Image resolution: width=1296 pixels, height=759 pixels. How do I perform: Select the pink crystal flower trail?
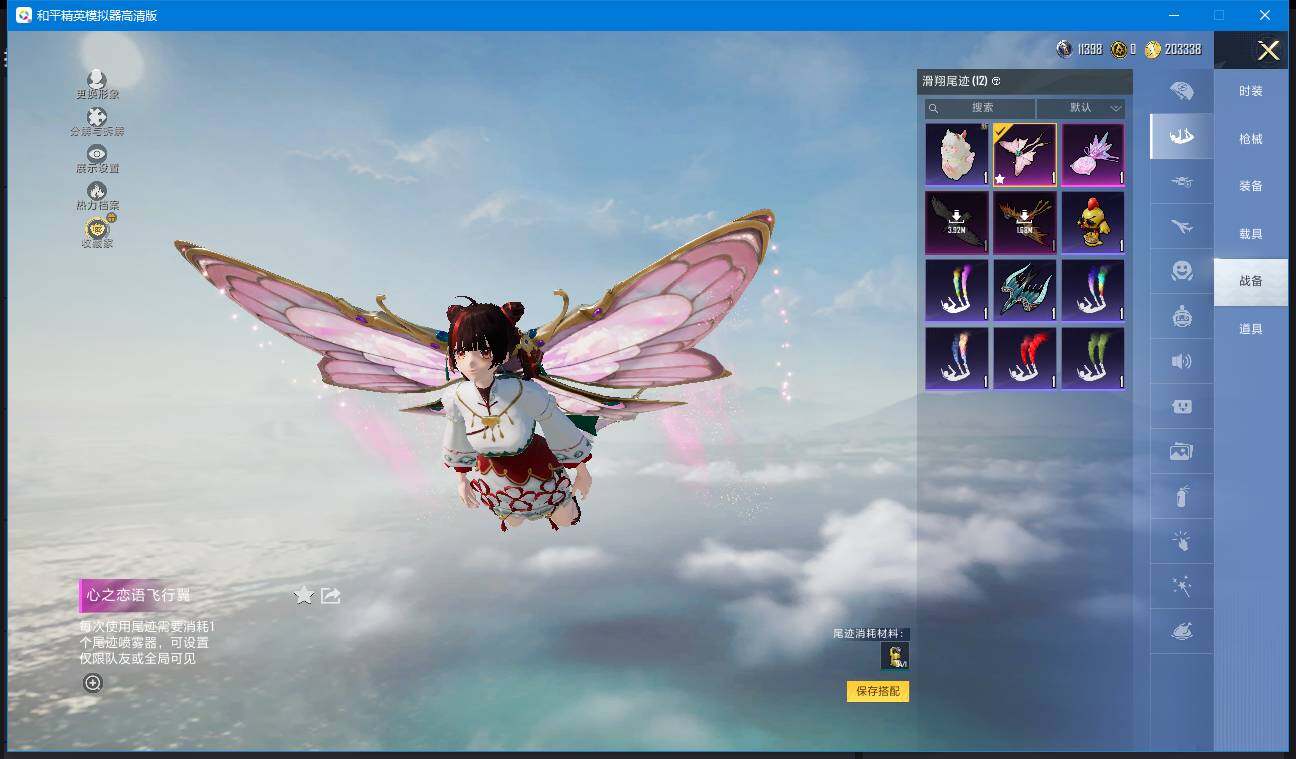1093,155
